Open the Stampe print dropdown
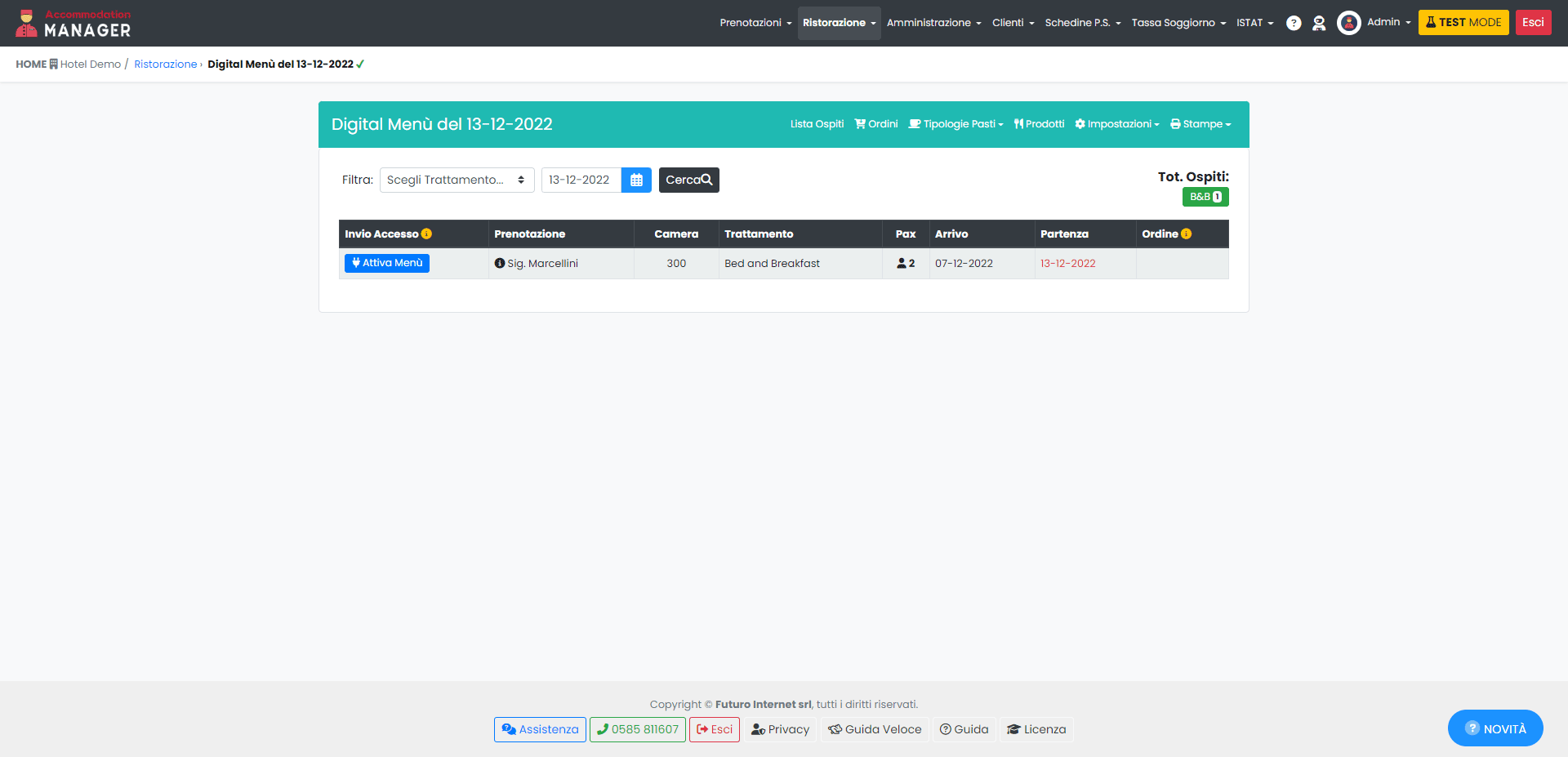The image size is (1568, 757). 1200,124
